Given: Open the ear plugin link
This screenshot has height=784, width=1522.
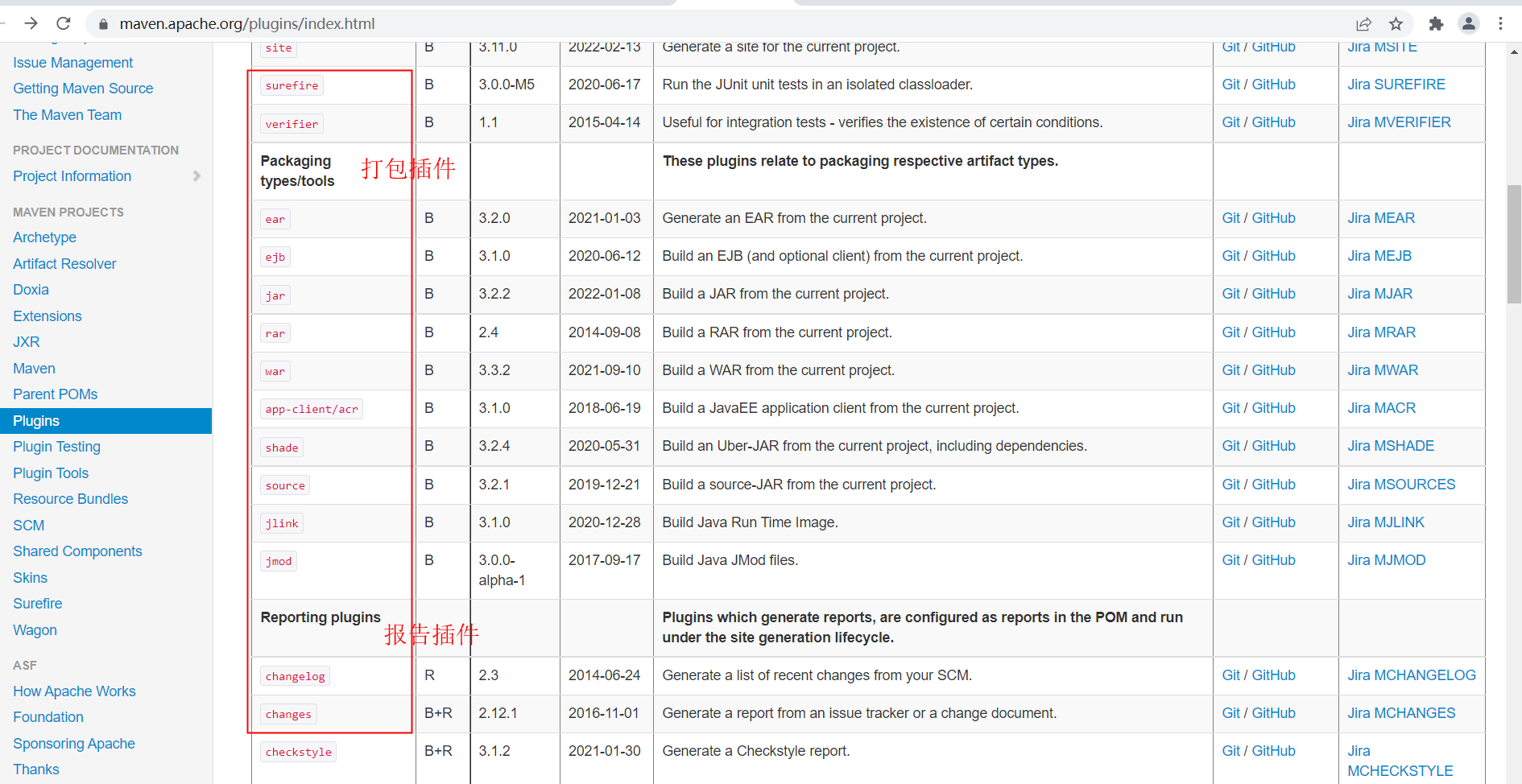Looking at the screenshot, I should [x=275, y=219].
